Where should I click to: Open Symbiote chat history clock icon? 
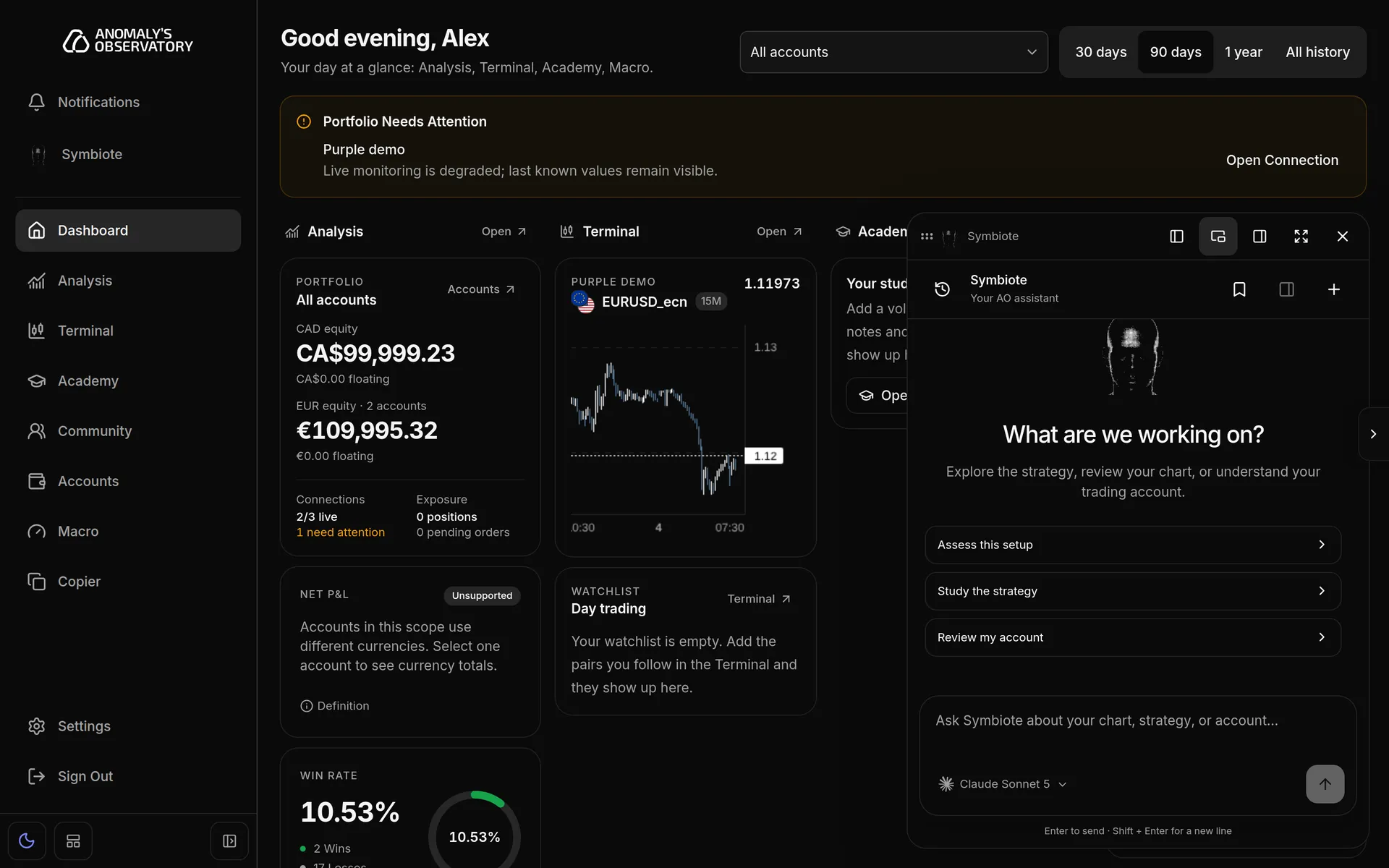(x=942, y=289)
